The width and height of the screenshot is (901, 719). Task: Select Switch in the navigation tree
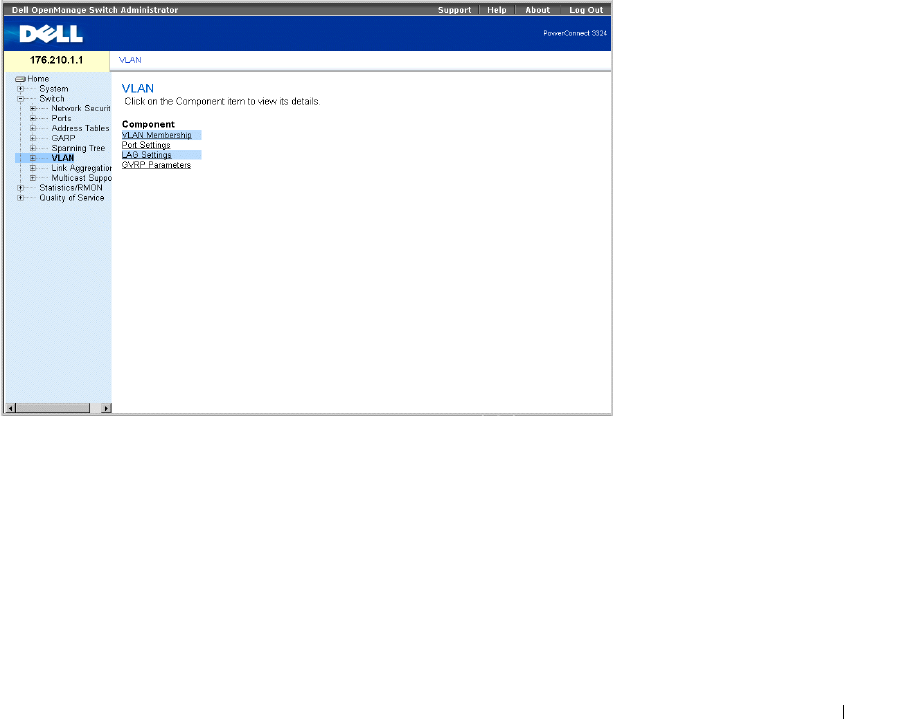click(x=52, y=99)
